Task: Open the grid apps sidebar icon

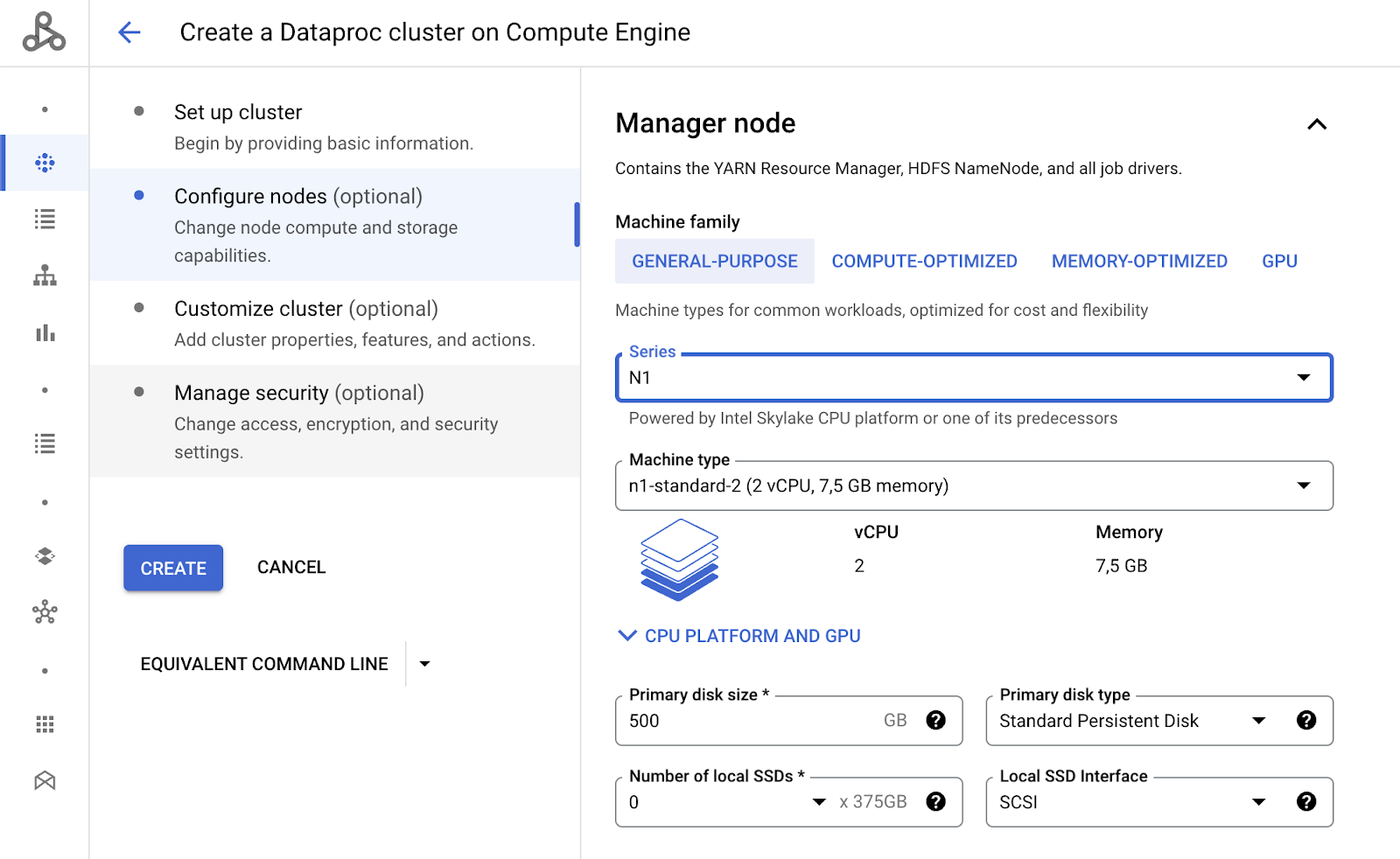Action: (x=45, y=724)
